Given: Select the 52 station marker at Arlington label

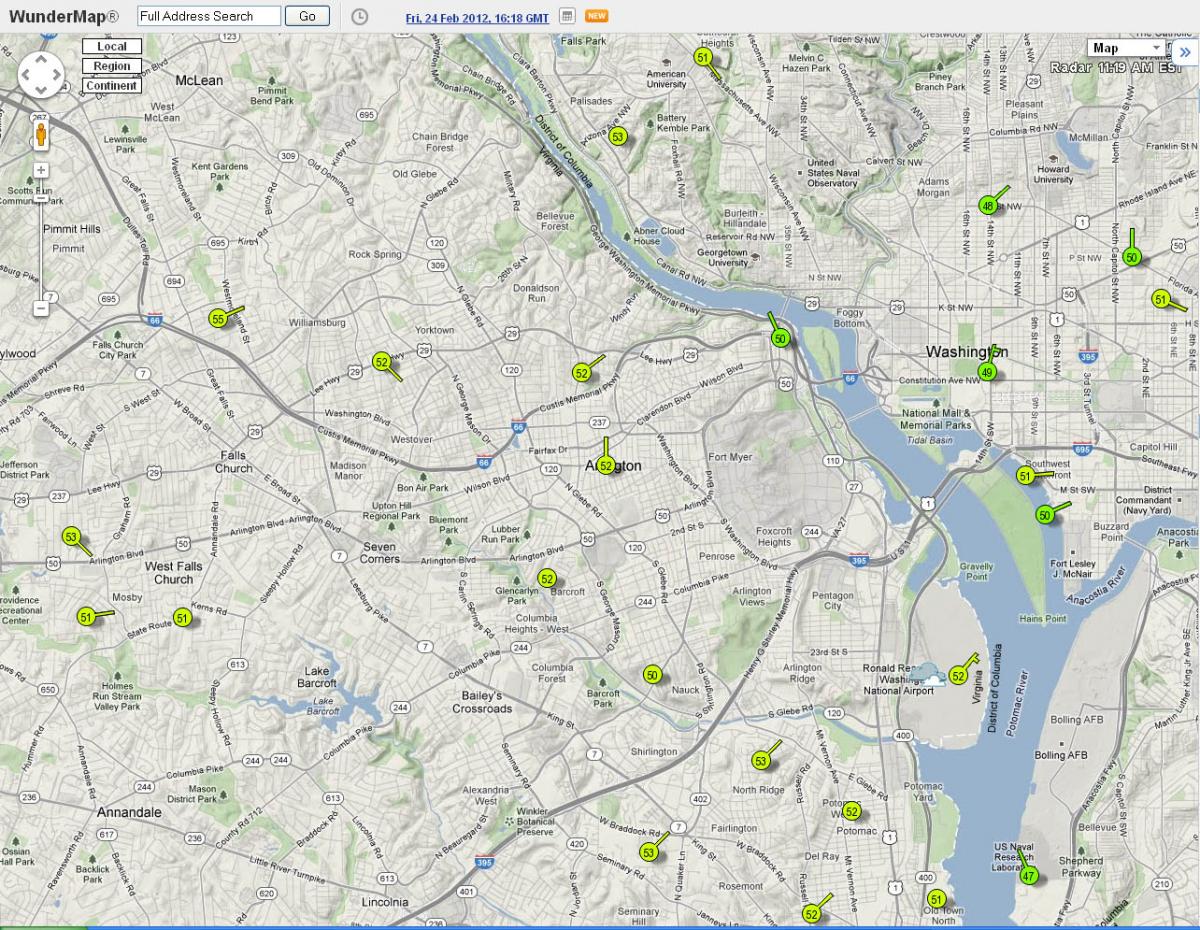Looking at the screenshot, I should [605, 466].
